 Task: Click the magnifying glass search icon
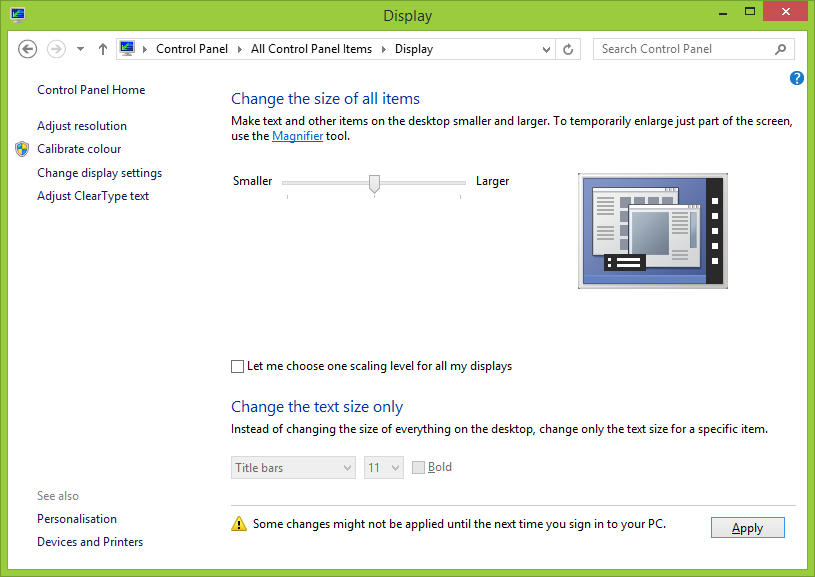(x=781, y=48)
